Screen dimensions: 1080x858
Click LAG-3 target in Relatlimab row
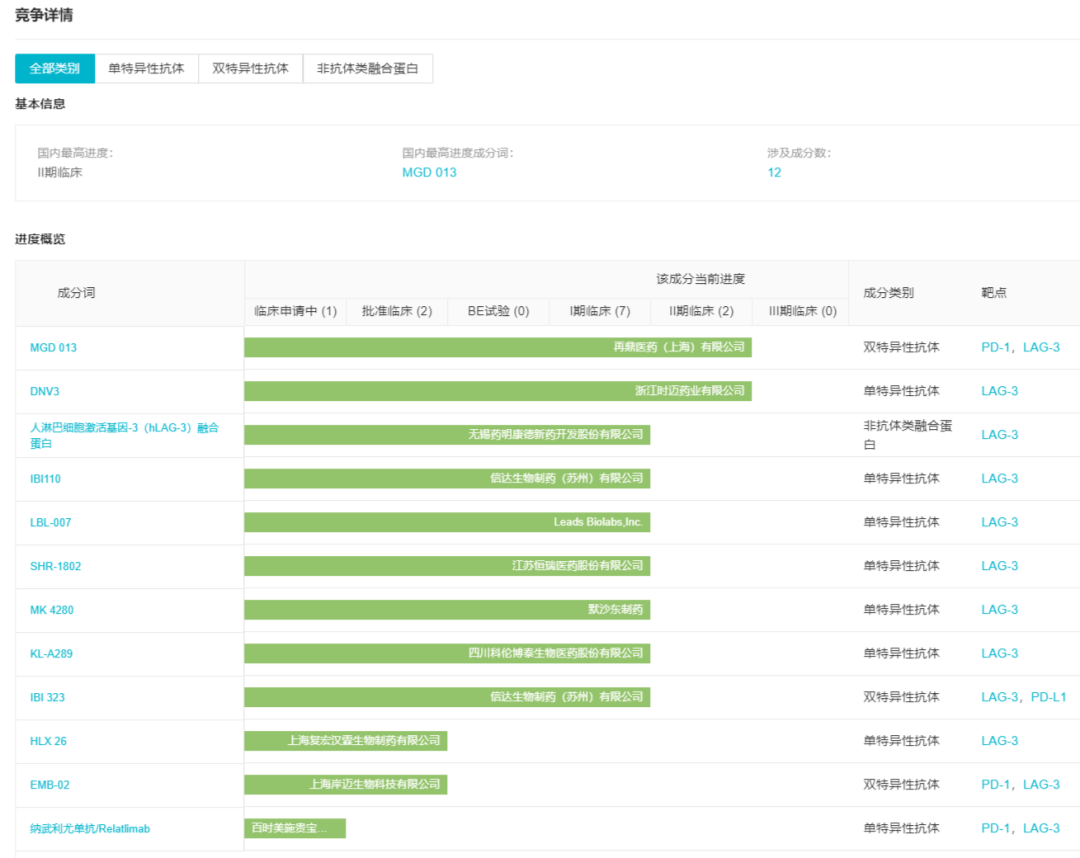tap(1041, 828)
